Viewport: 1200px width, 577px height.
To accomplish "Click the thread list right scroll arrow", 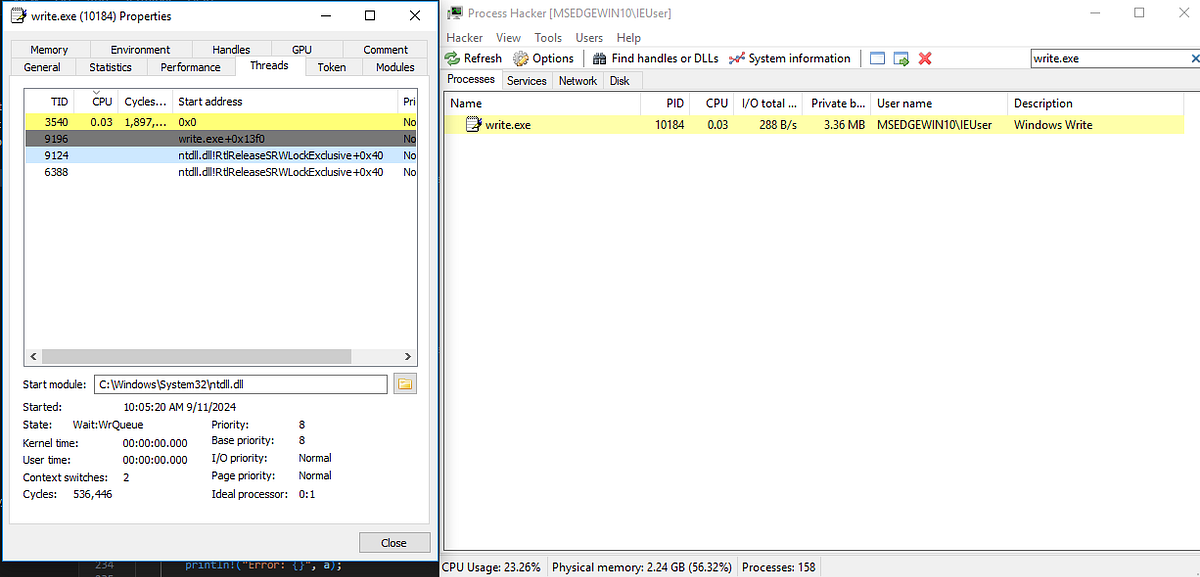I will [407, 356].
